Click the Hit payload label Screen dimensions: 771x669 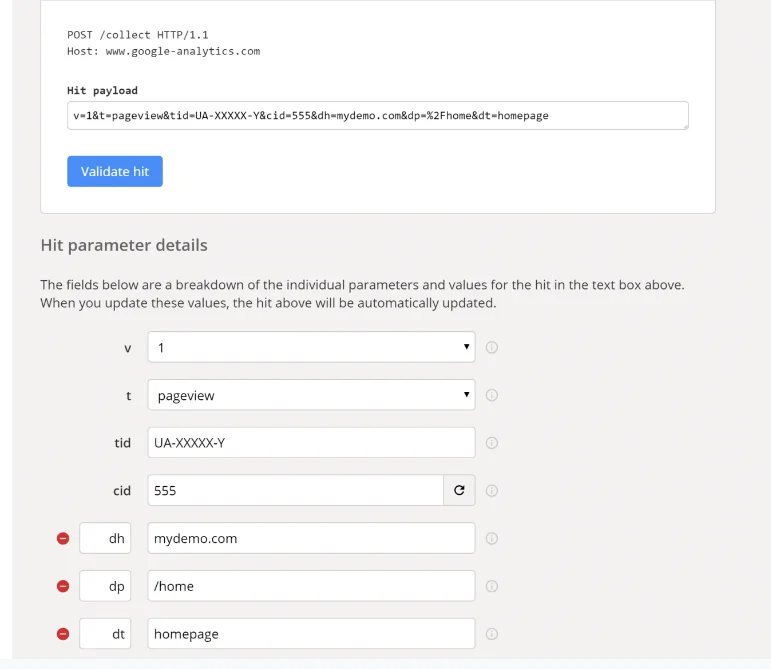click(102, 90)
